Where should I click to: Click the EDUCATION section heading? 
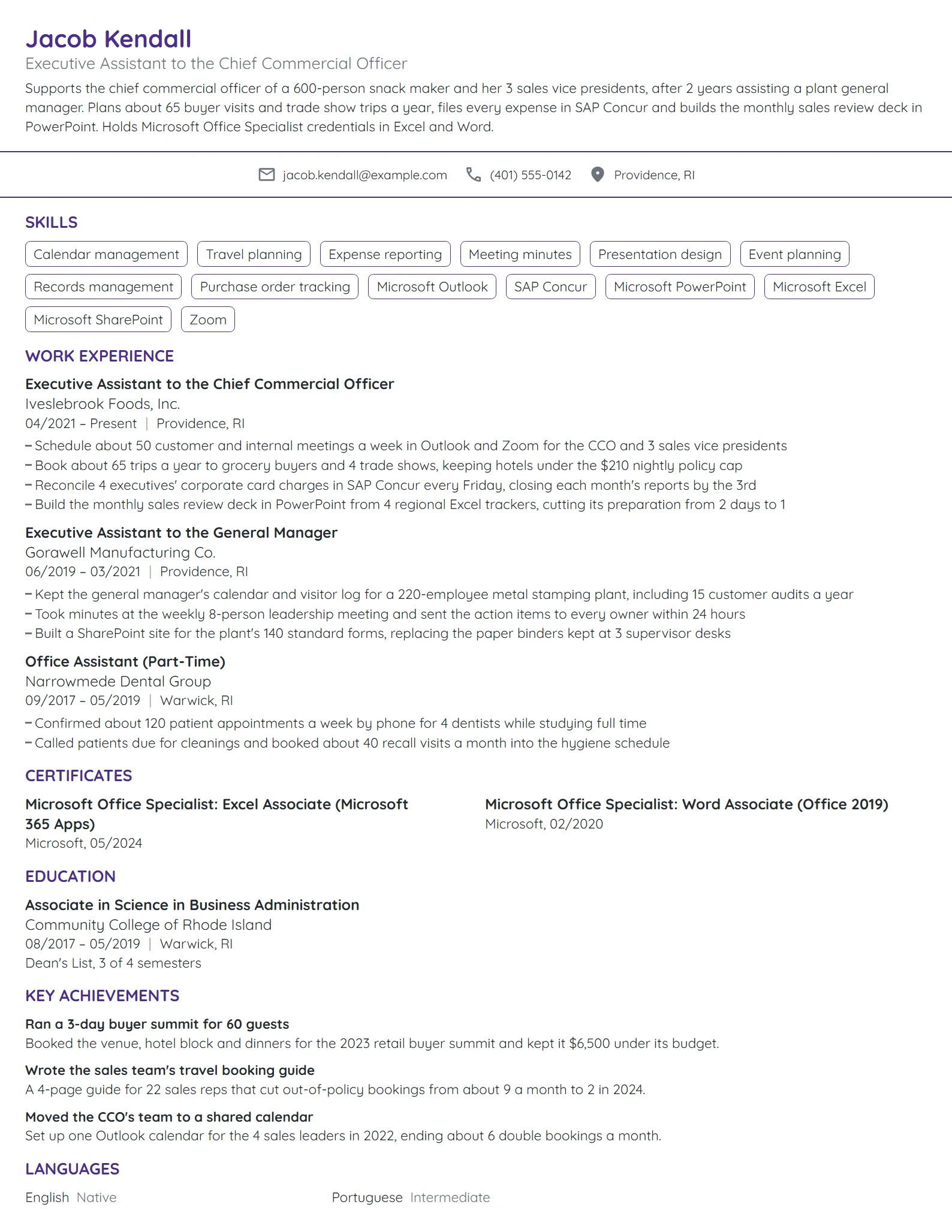pos(70,876)
